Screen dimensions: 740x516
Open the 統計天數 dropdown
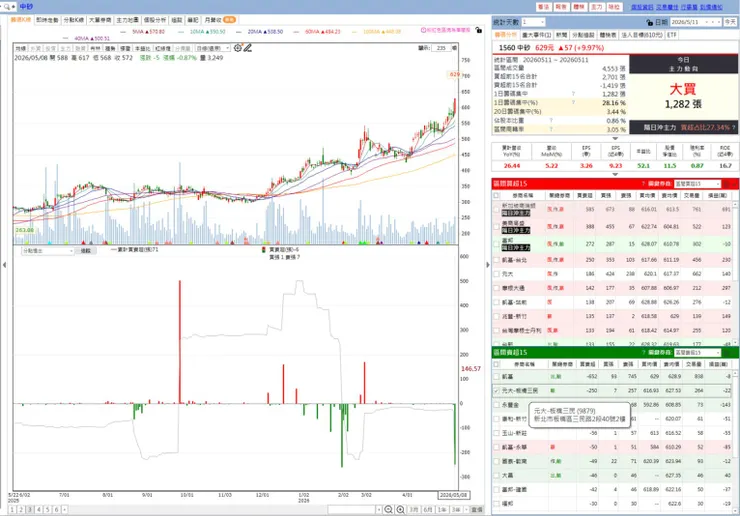coord(534,22)
